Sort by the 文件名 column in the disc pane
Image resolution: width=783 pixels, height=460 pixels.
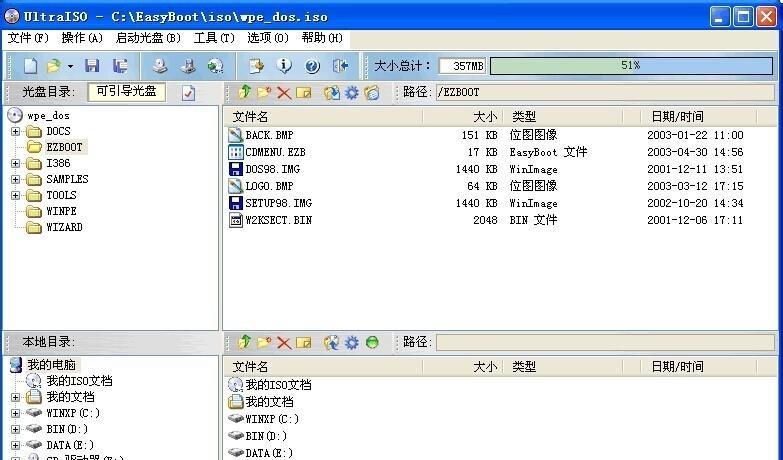tap(324, 117)
